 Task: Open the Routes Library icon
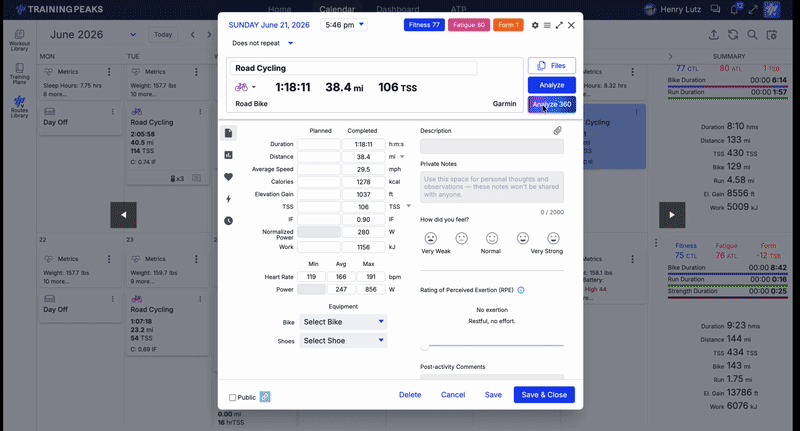coord(19,107)
